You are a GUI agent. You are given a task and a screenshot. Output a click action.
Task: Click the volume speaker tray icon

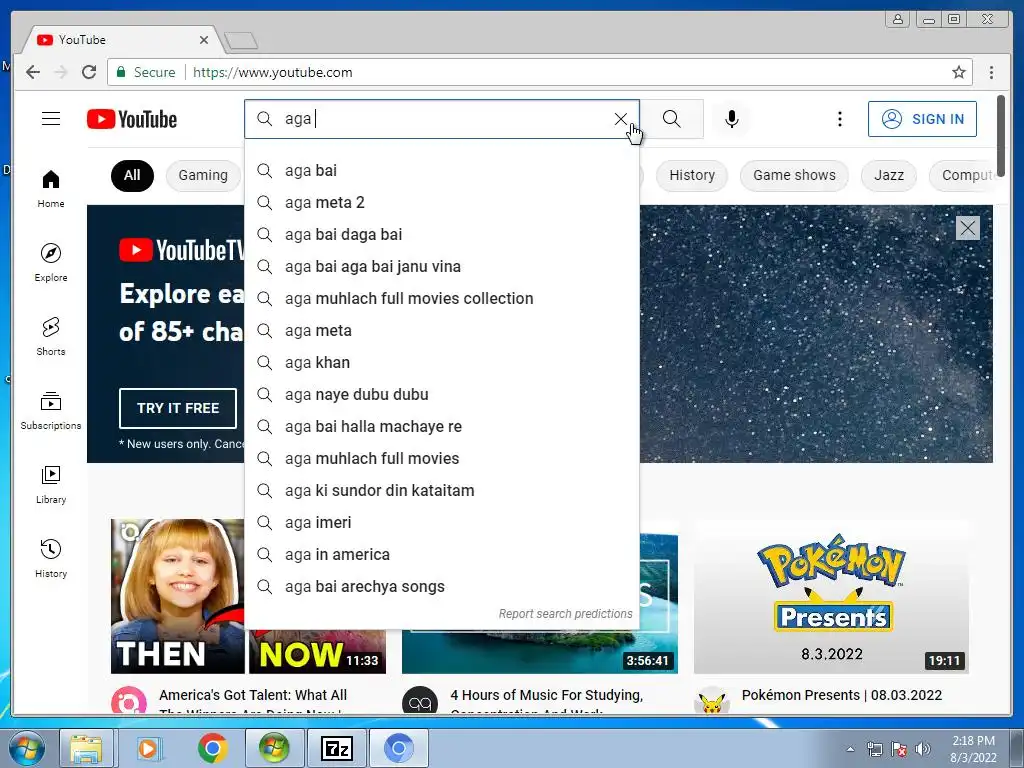click(x=922, y=749)
